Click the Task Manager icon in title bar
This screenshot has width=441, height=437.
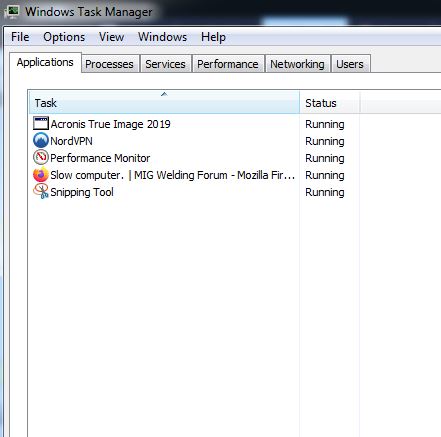[12, 12]
